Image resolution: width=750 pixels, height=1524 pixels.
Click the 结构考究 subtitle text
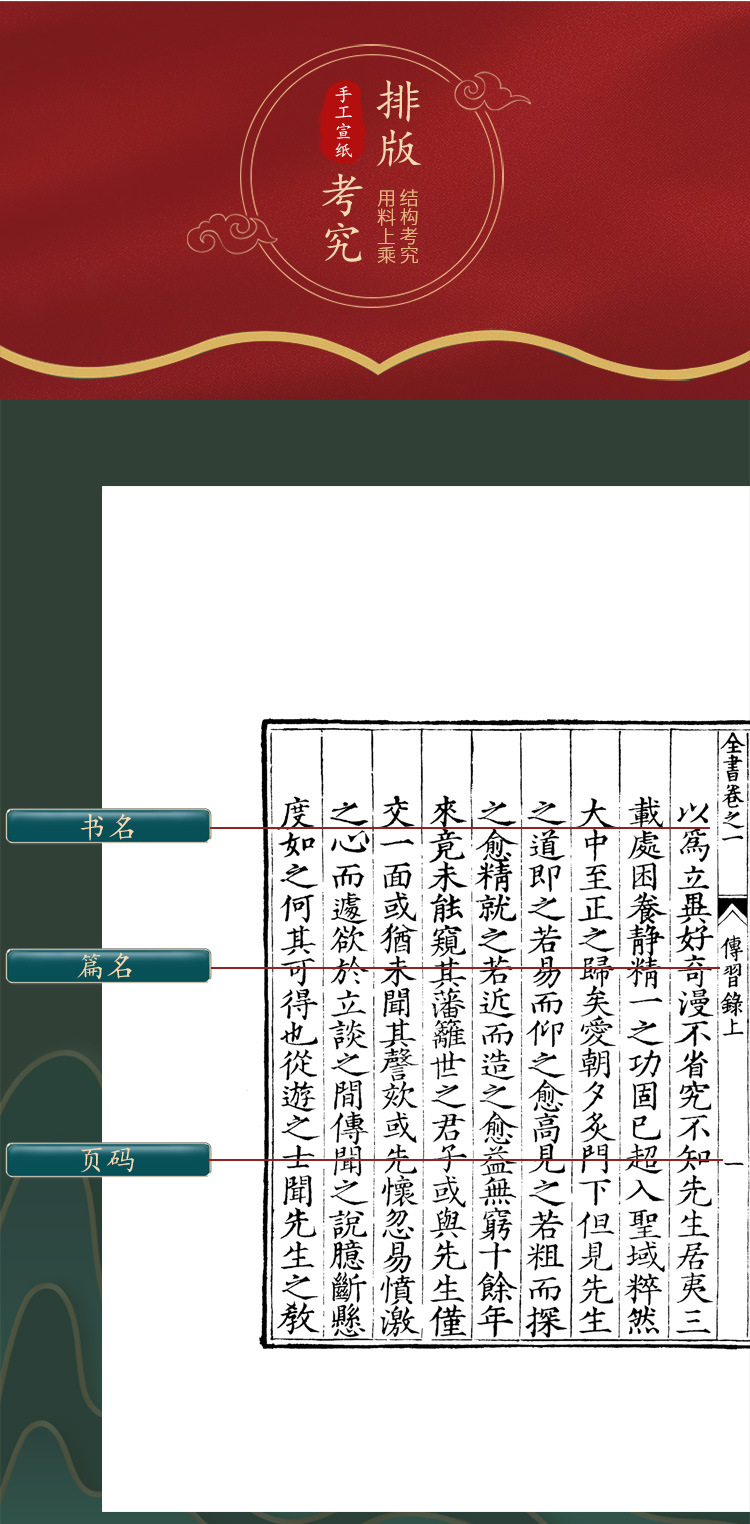click(408, 225)
